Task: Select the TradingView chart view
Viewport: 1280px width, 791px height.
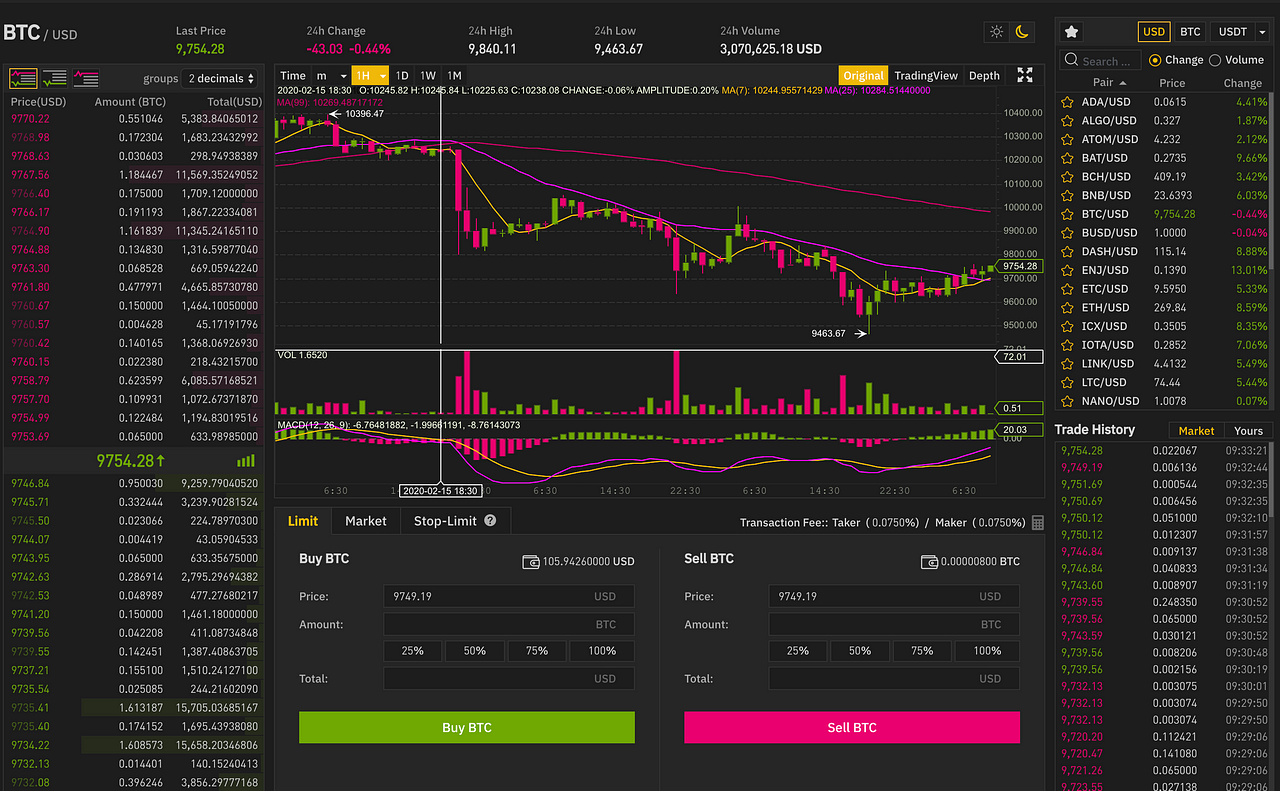Action: (926, 75)
